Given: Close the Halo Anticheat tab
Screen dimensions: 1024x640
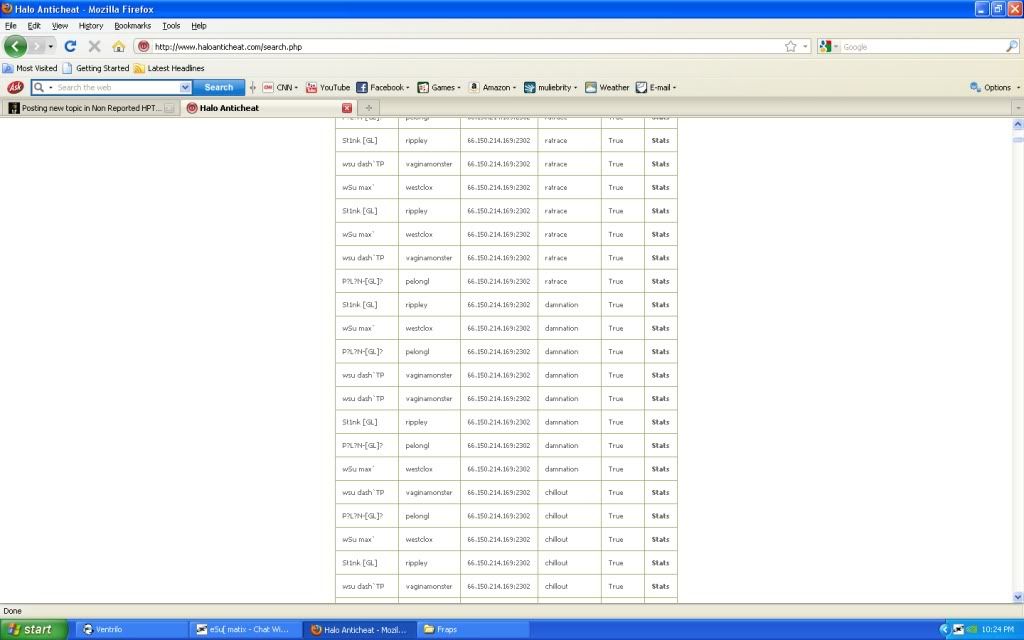Looking at the screenshot, I should click(x=347, y=108).
